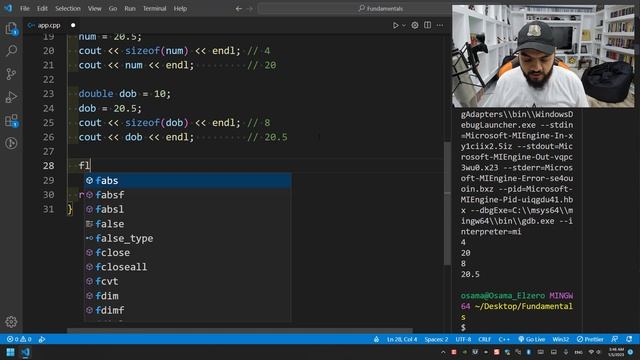
Task: Choose the false keyword suggestion
Action: click(x=188, y=224)
